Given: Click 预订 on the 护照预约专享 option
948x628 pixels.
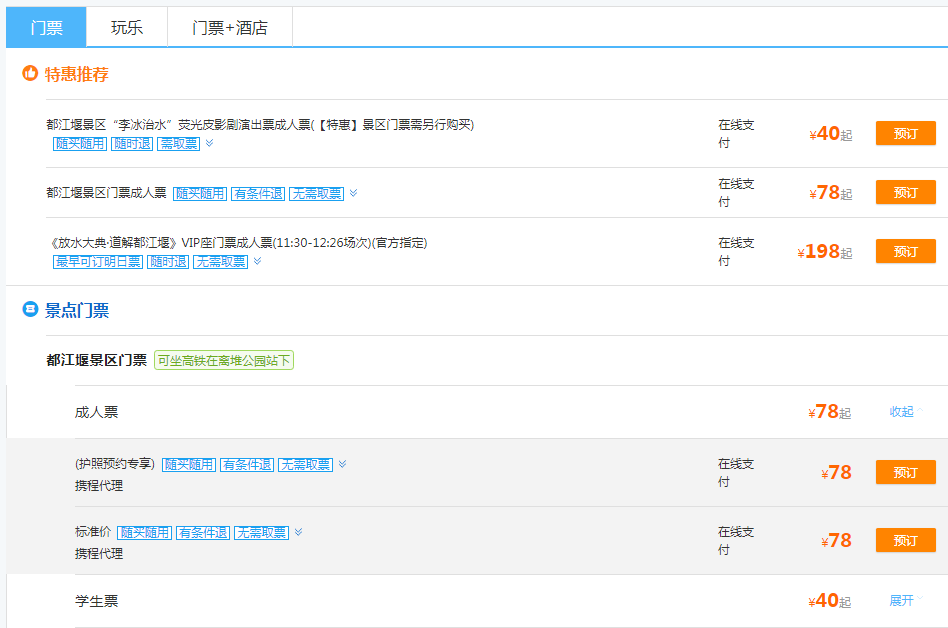Looking at the screenshot, I should 904,472.
